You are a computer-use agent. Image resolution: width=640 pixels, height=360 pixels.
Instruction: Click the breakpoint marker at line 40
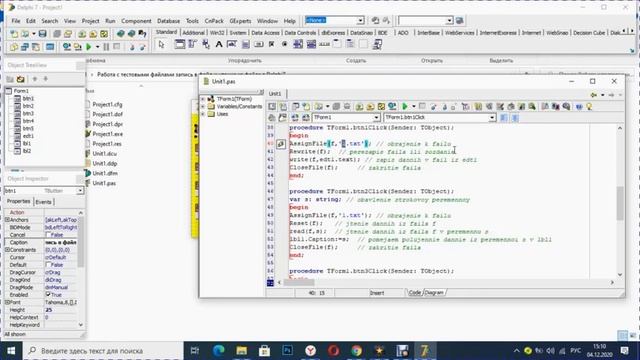click(x=280, y=144)
